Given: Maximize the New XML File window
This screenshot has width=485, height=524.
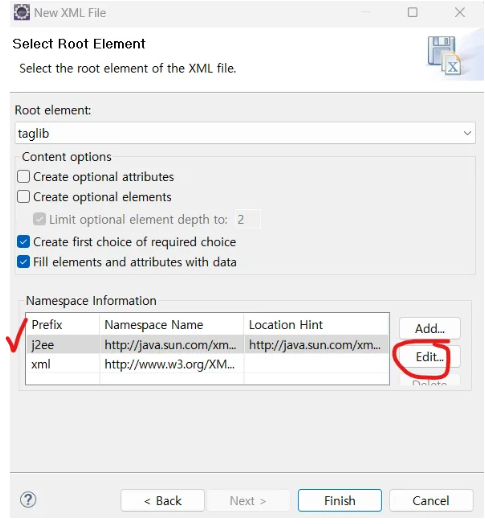Looking at the screenshot, I should click(x=412, y=12).
